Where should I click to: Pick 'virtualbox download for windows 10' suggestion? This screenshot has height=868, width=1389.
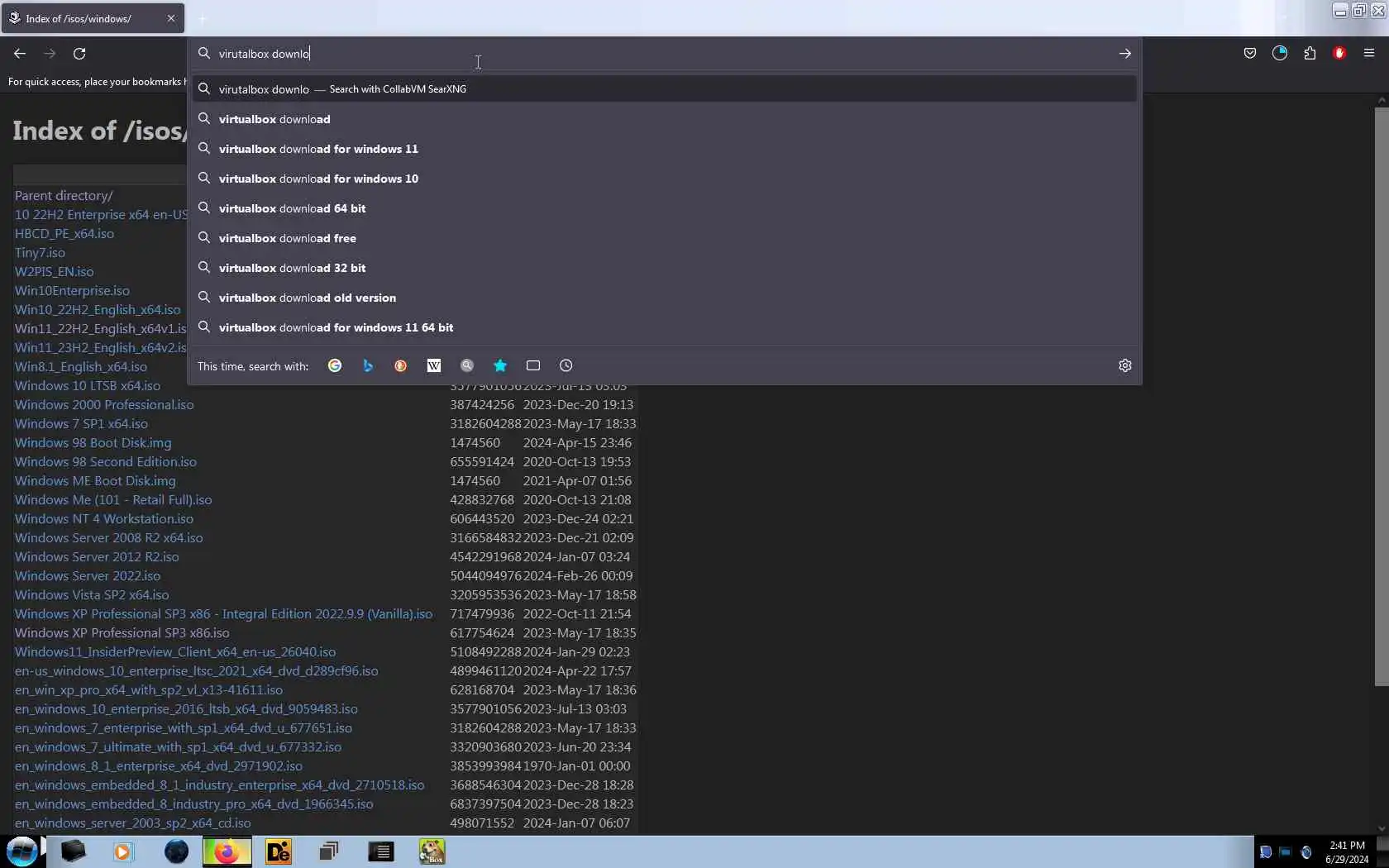tap(665, 179)
